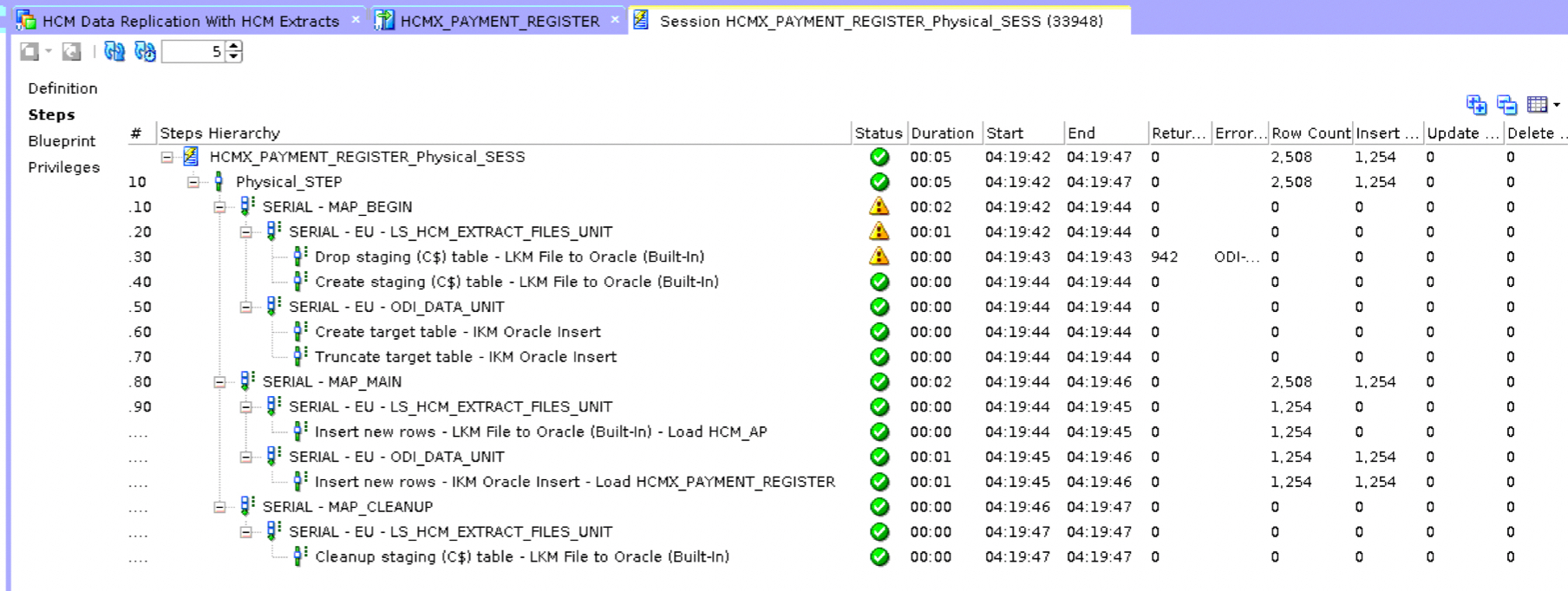1568x591 pixels.
Task: Select Insert new rows Load HCMX_PAYMENT_REGISTER row
Action: pyautogui.click(x=575, y=482)
